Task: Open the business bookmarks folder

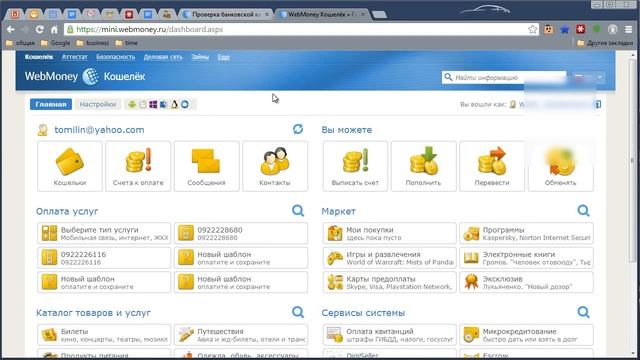Action: tap(93, 43)
